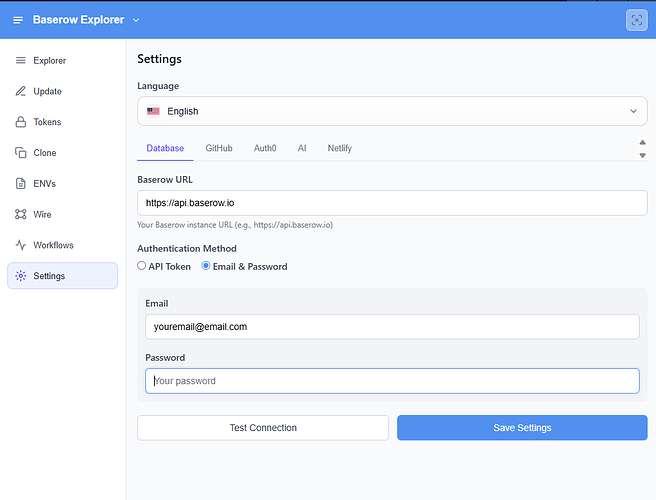This screenshot has height=500, width=656.
Task: Switch to the Auth0 tab
Action: click(x=265, y=148)
